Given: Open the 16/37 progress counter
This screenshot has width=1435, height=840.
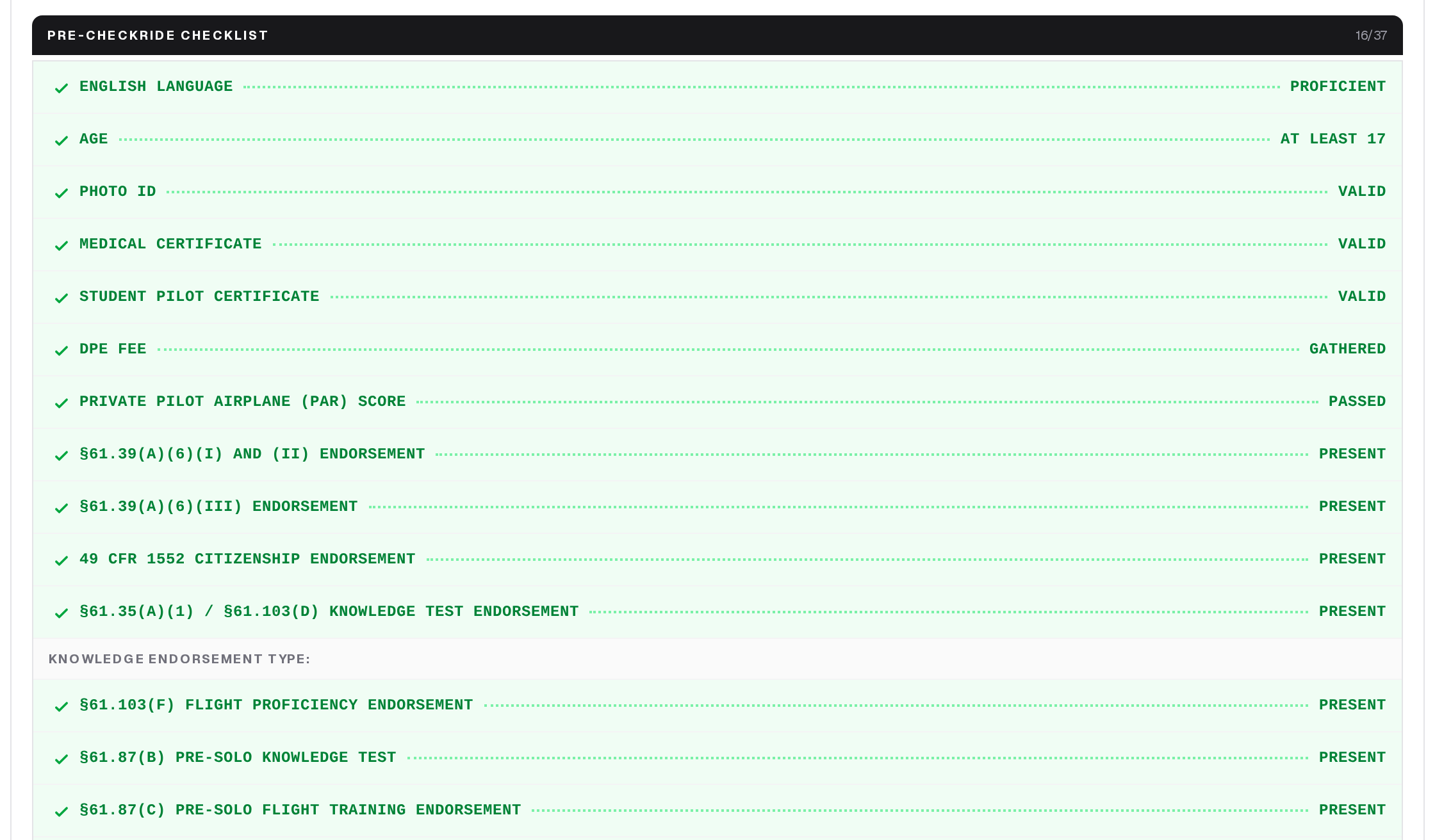Looking at the screenshot, I should [x=1371, y=35].
